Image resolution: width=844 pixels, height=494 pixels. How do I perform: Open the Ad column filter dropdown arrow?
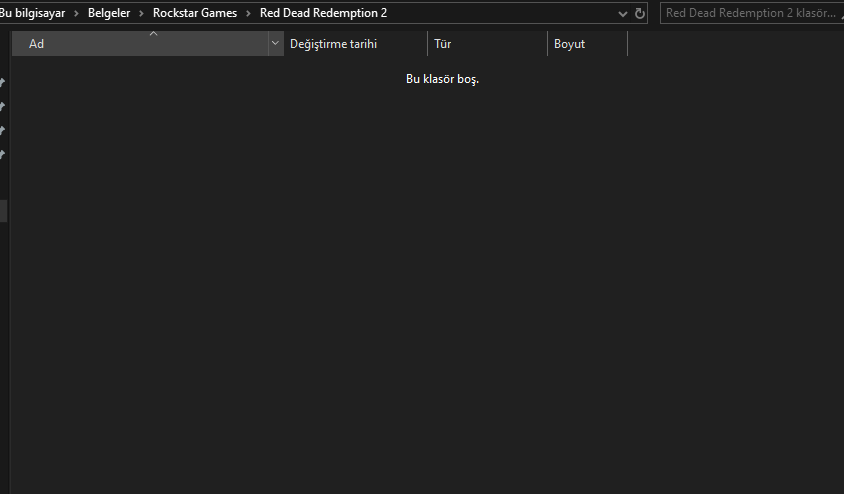click(x=275, y=44)
